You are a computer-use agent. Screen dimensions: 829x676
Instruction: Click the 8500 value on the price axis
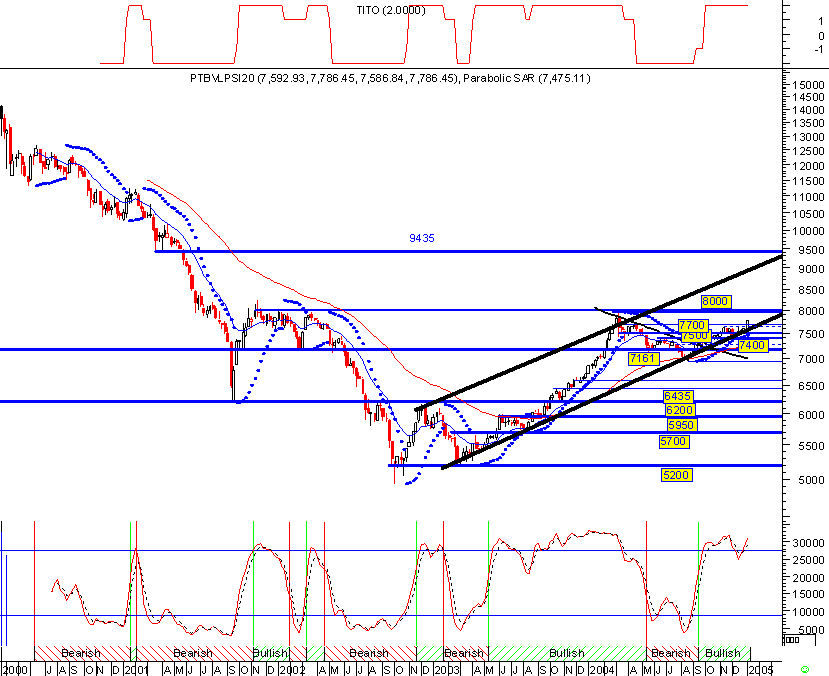pyautogui.click(x=812, y=290)
